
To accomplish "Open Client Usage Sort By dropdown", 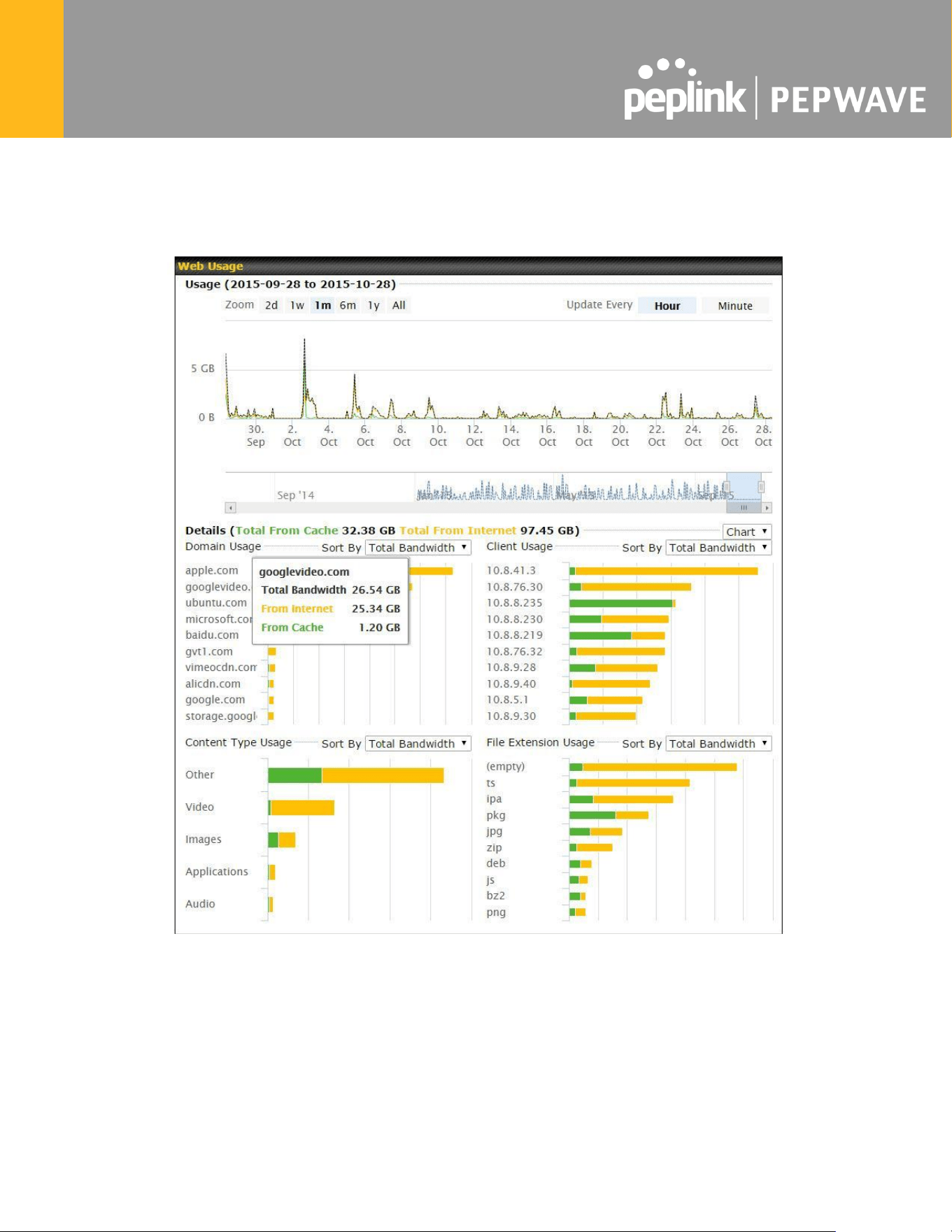I will click(718, 548).
